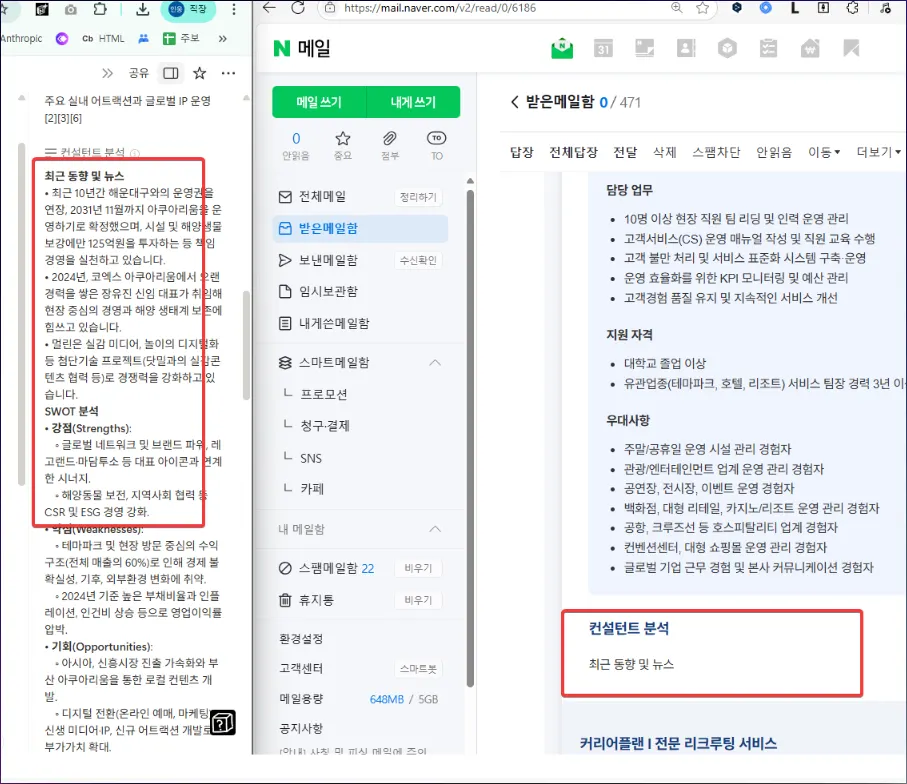
Task: Go back in browser navigation
Action: pyautogui.click(x=269, y=8)
